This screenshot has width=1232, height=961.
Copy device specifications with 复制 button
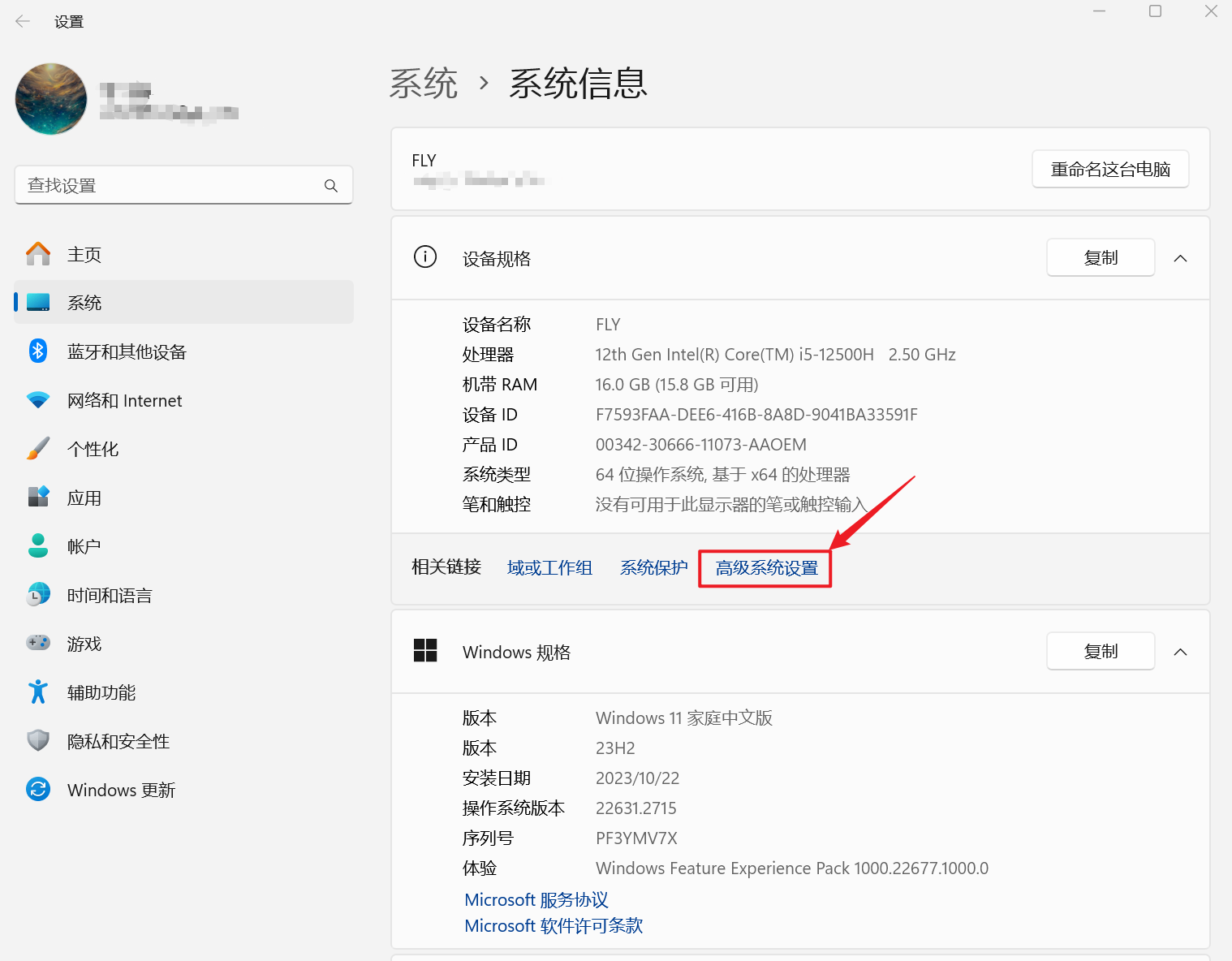tap(1101, 257)
